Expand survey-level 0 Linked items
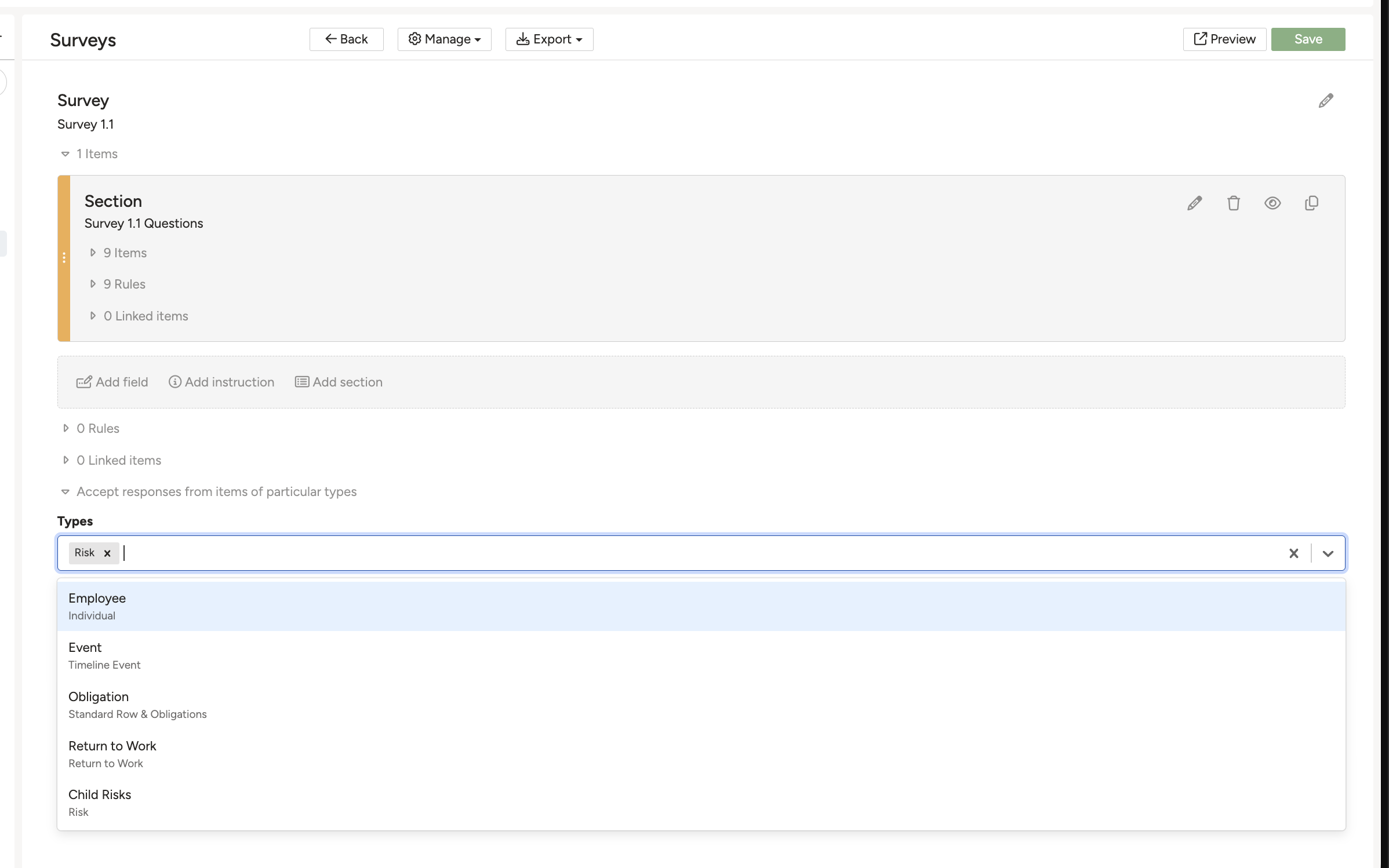 [x=112, y=461]
